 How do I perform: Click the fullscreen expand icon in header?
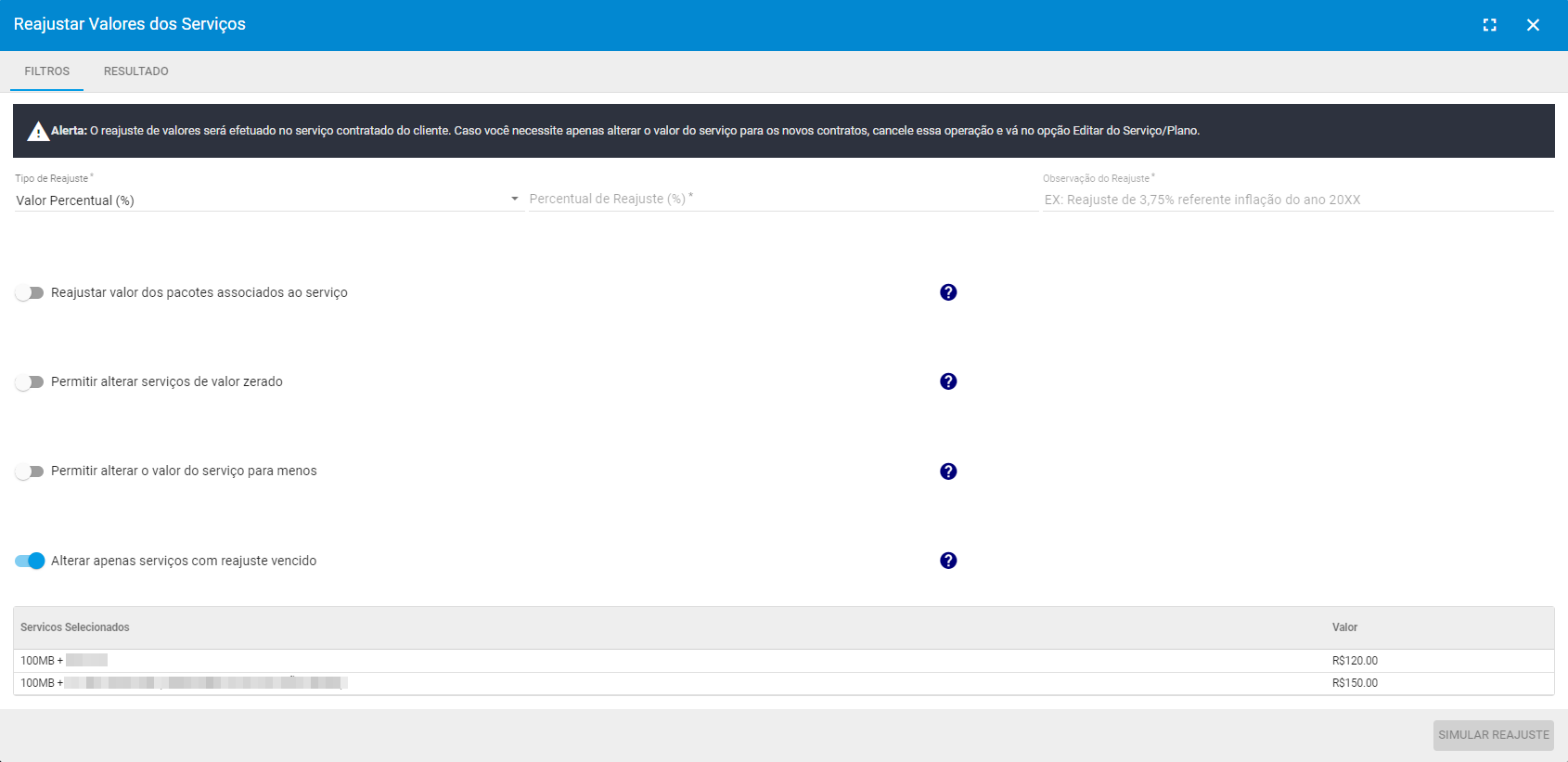pos(1489,25)
